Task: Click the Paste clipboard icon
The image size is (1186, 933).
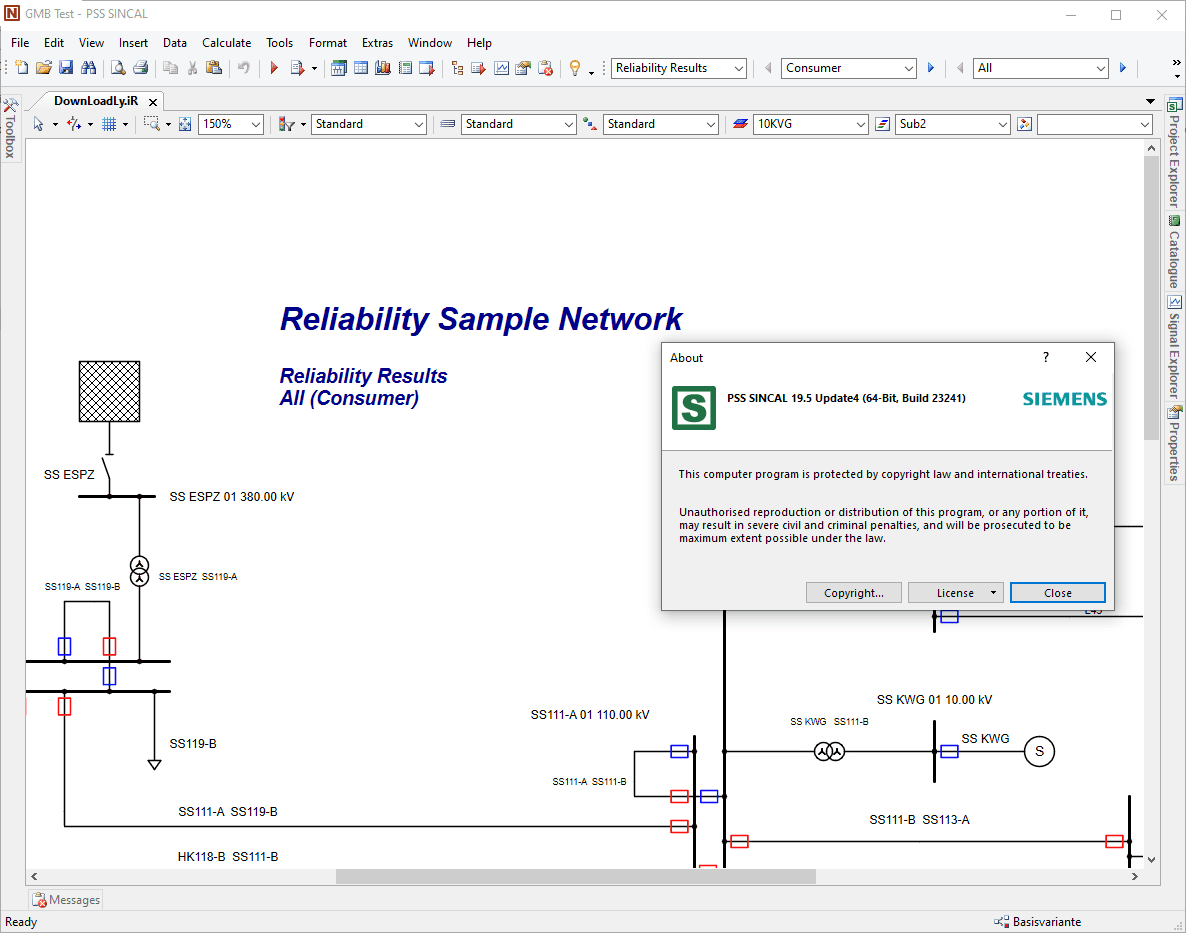Action: click(x=213, y=68)
